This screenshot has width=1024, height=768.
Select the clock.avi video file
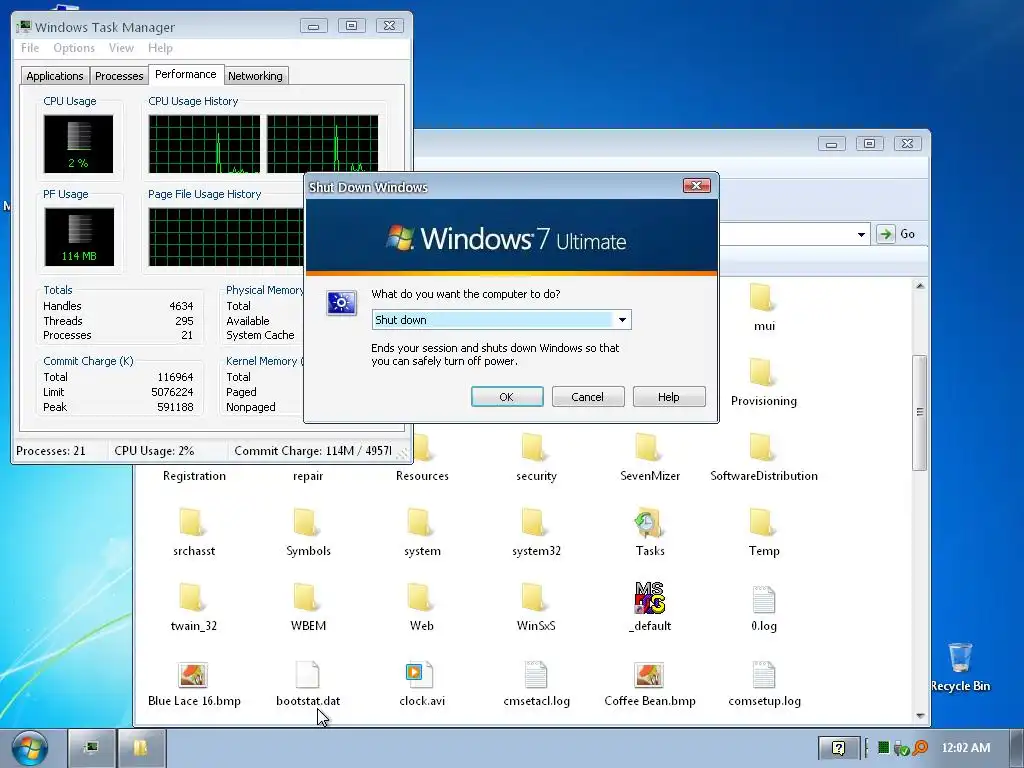422,684
